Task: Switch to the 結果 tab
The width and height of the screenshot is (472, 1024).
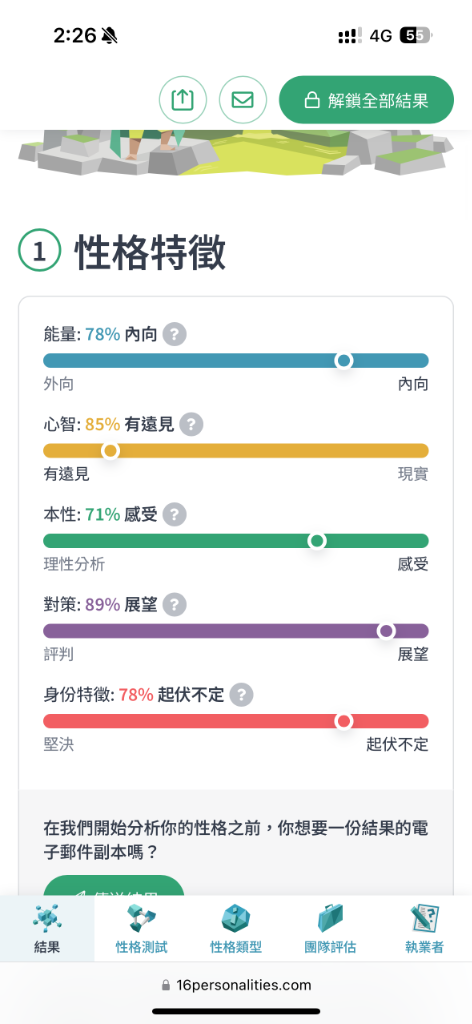Action: coord(47,928)
